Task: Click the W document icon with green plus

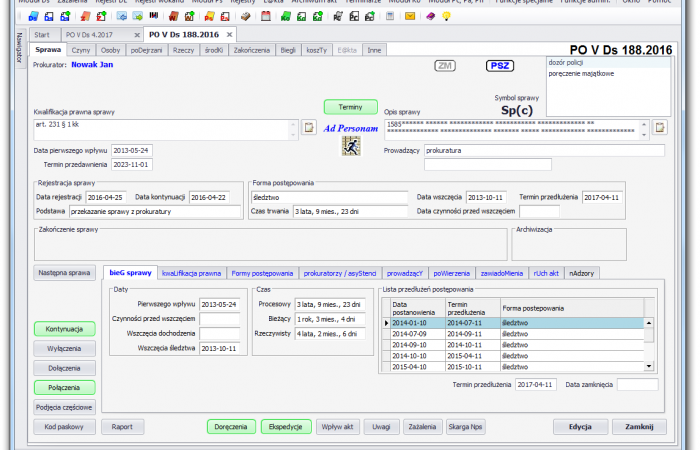Action: coord(190,17)
